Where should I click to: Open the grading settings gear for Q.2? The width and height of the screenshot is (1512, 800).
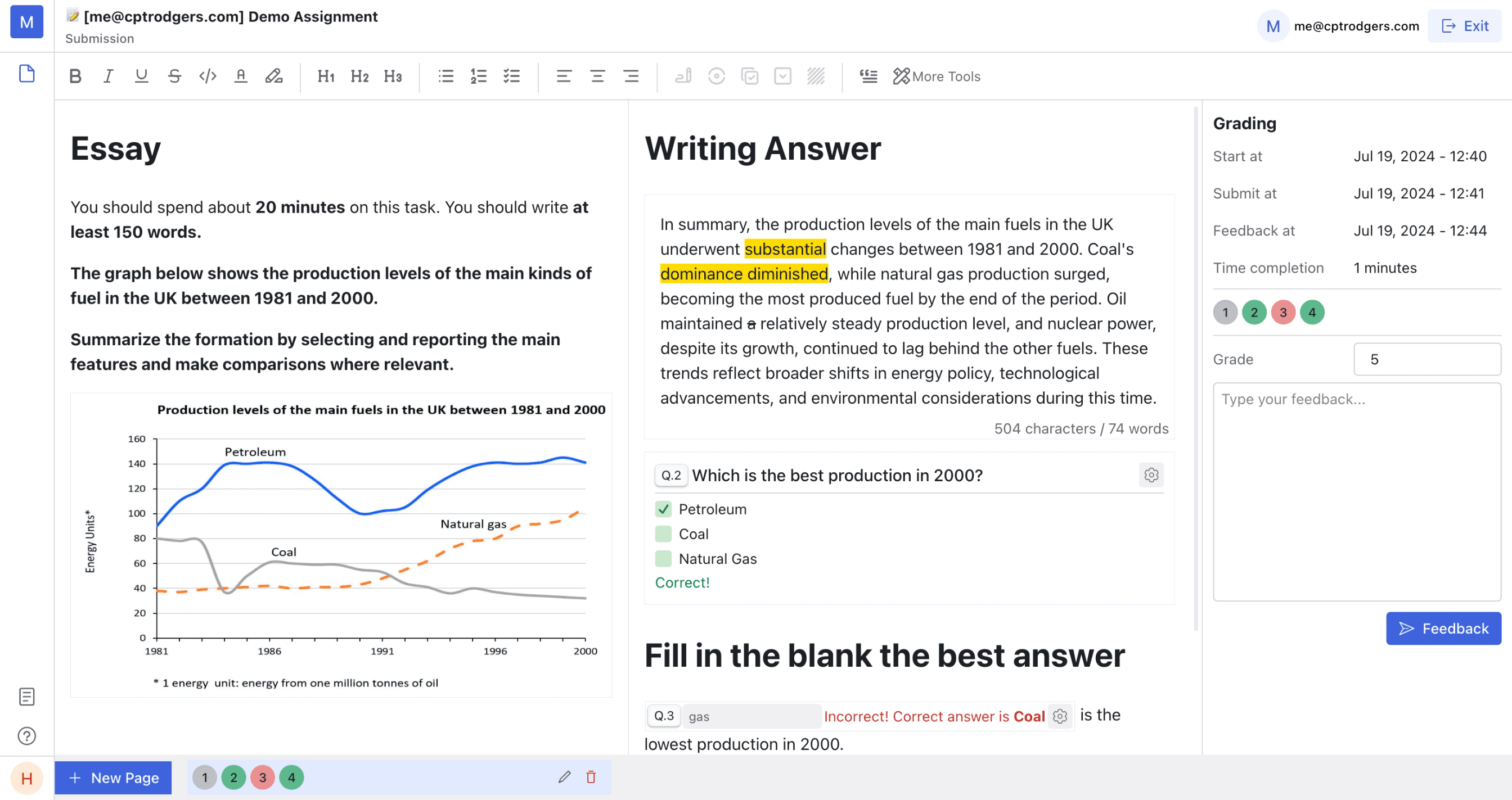pos(1152,475)
